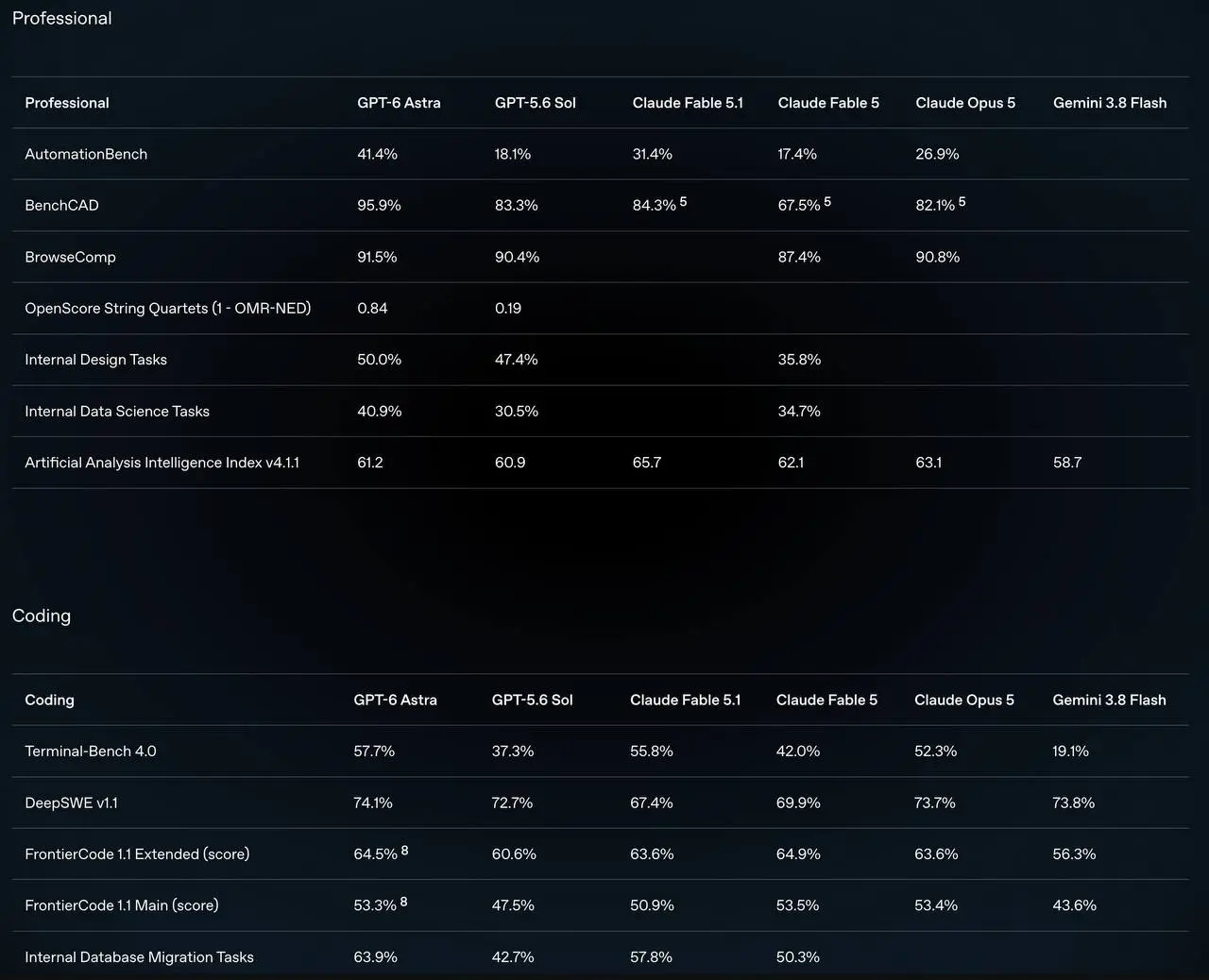Click the 0.84 OpenScore value

click(372, 308)
